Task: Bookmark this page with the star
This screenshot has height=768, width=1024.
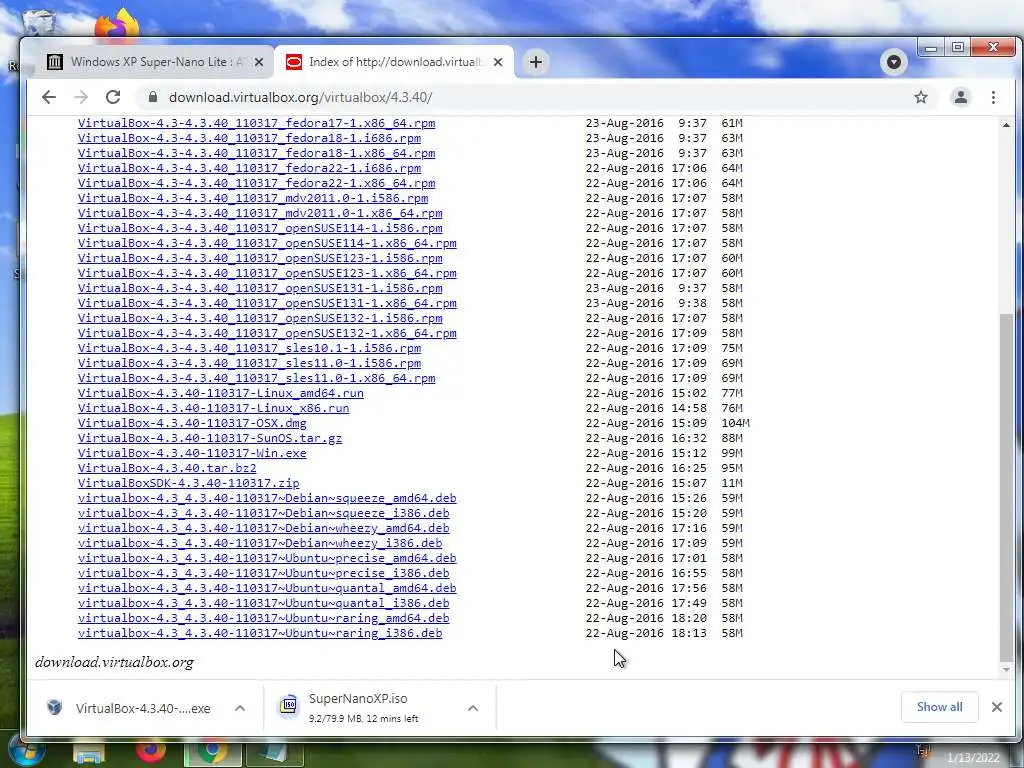Action: tap(921, 97)
